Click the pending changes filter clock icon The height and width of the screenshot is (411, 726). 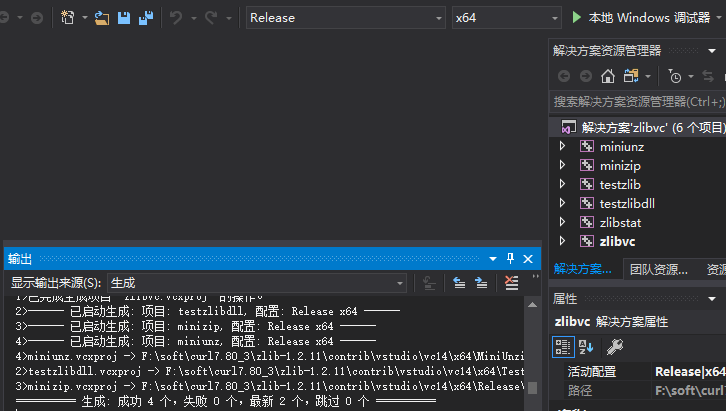pos(675,76)
